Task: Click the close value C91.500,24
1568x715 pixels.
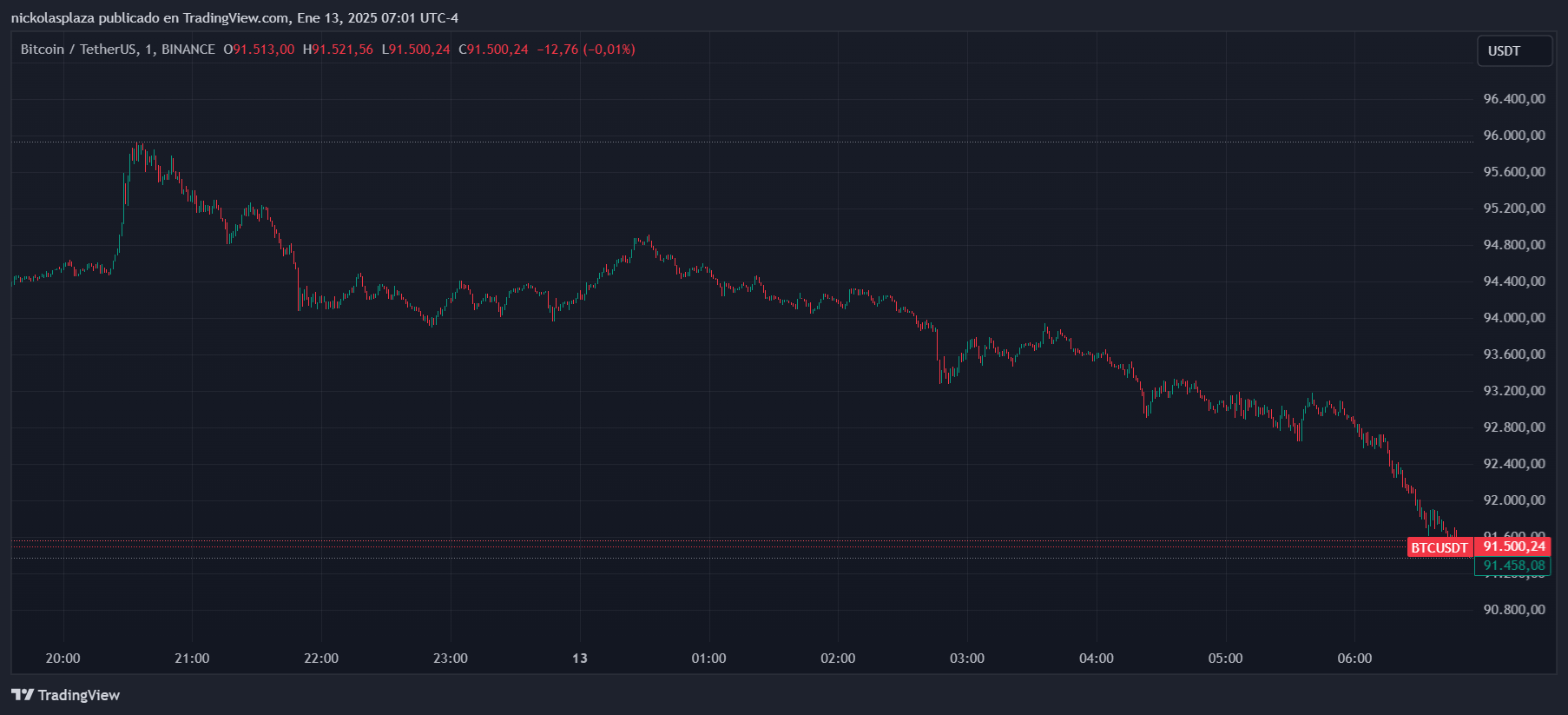Action: coord(493,50)
